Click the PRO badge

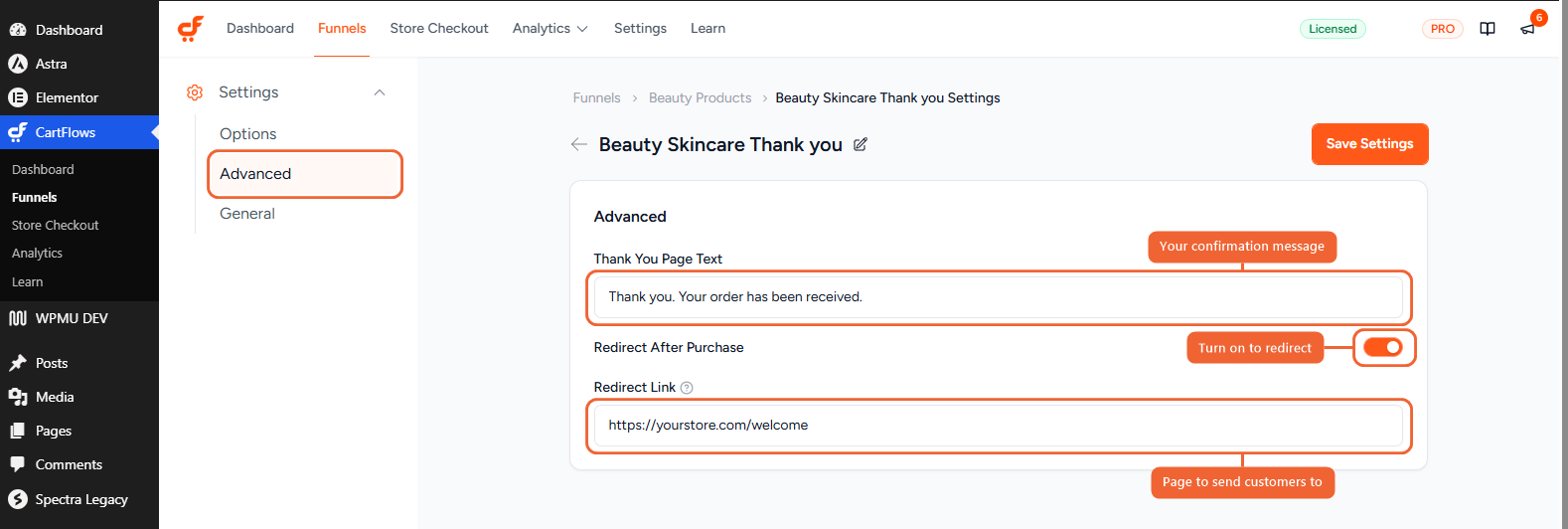pyautogui.click(x=1443, y=29)
